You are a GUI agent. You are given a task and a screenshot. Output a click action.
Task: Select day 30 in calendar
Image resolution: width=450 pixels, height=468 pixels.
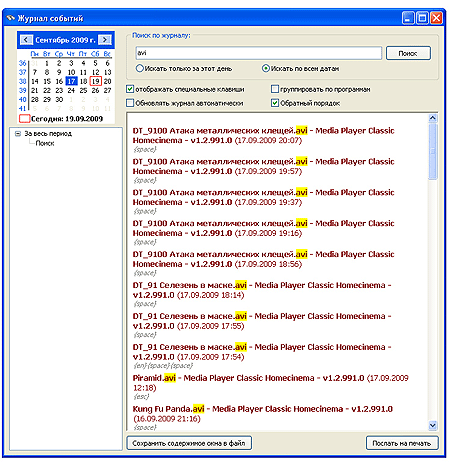click(59, 100)
